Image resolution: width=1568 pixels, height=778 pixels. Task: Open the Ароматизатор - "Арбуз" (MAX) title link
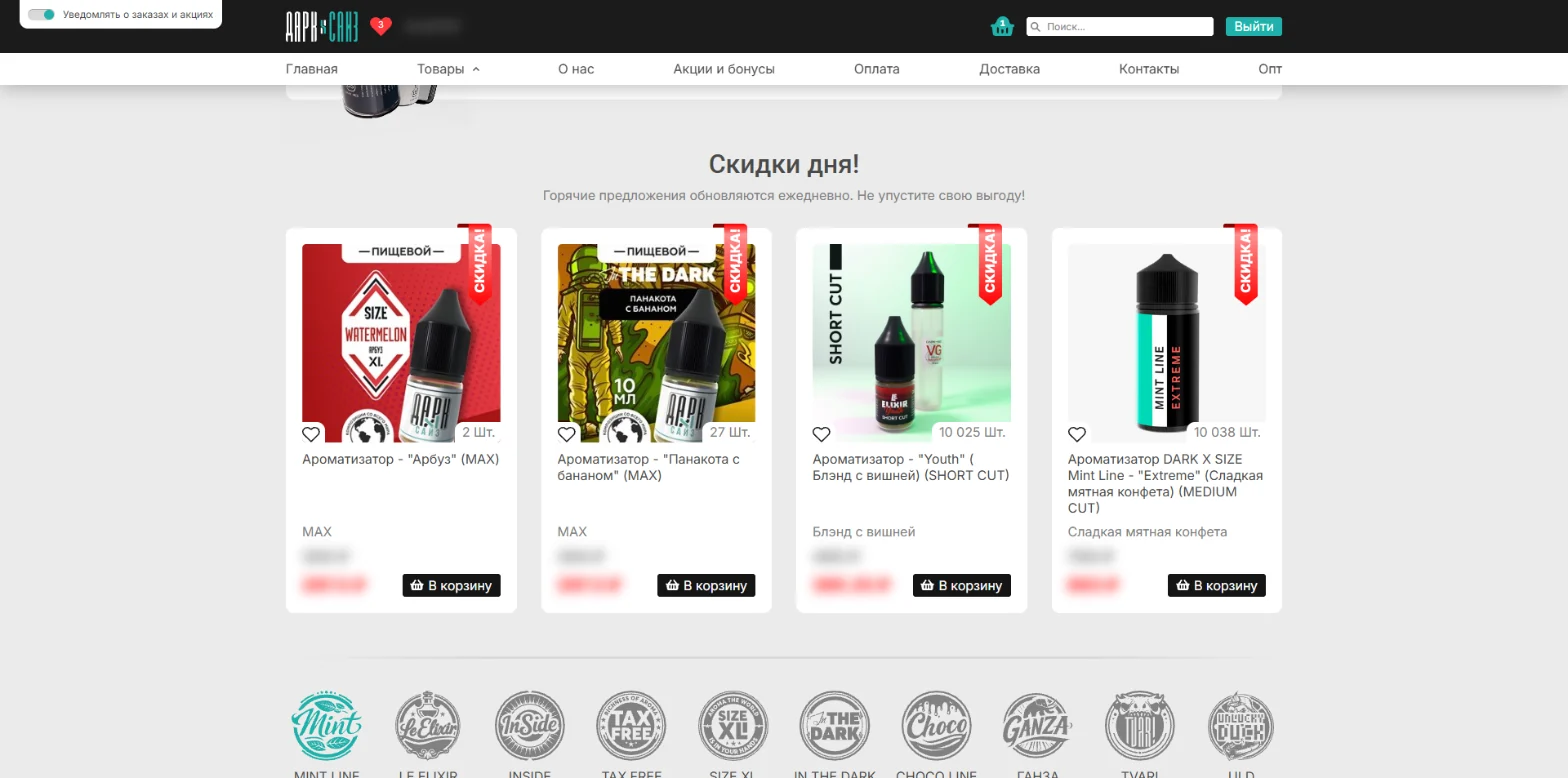[x=401, y=460]
